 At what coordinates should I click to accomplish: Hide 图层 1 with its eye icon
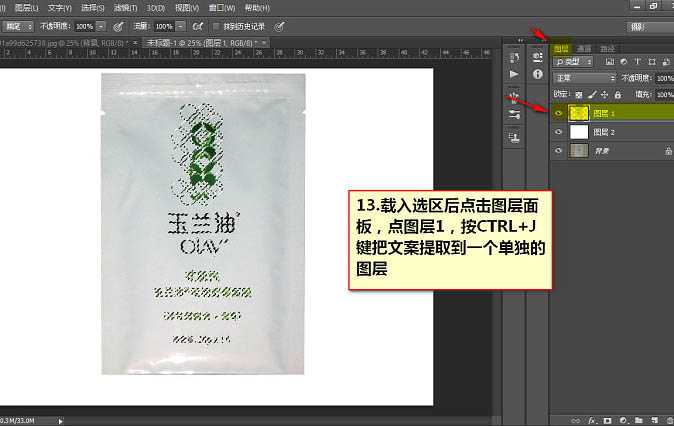558,113
